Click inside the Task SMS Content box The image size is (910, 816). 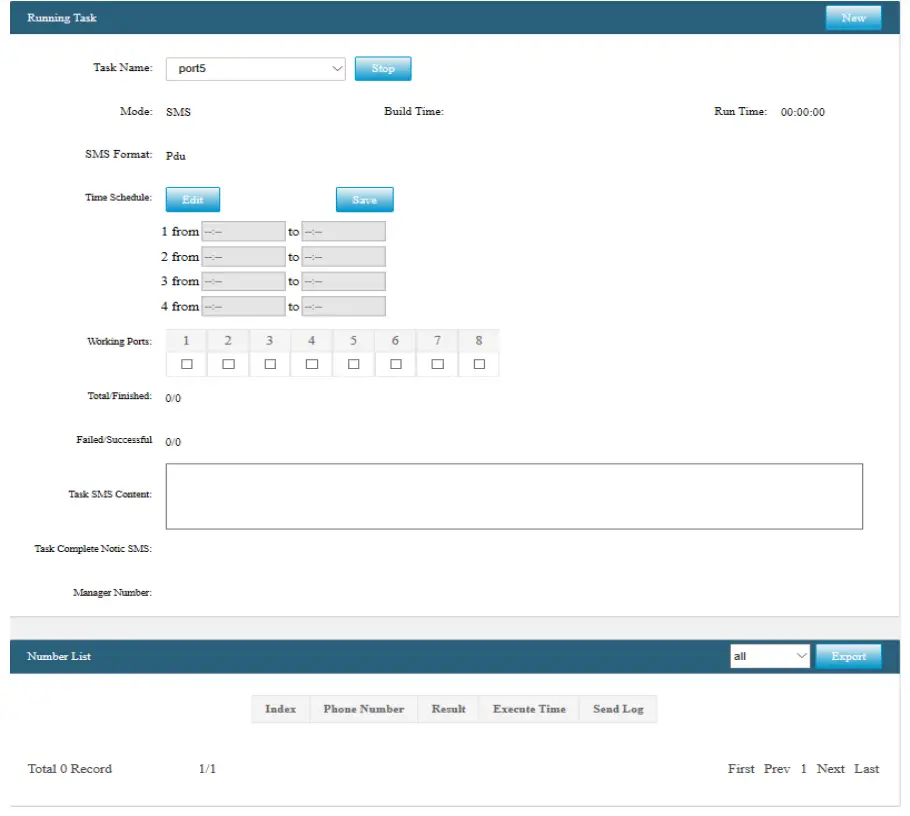click(x=513, y=496)
